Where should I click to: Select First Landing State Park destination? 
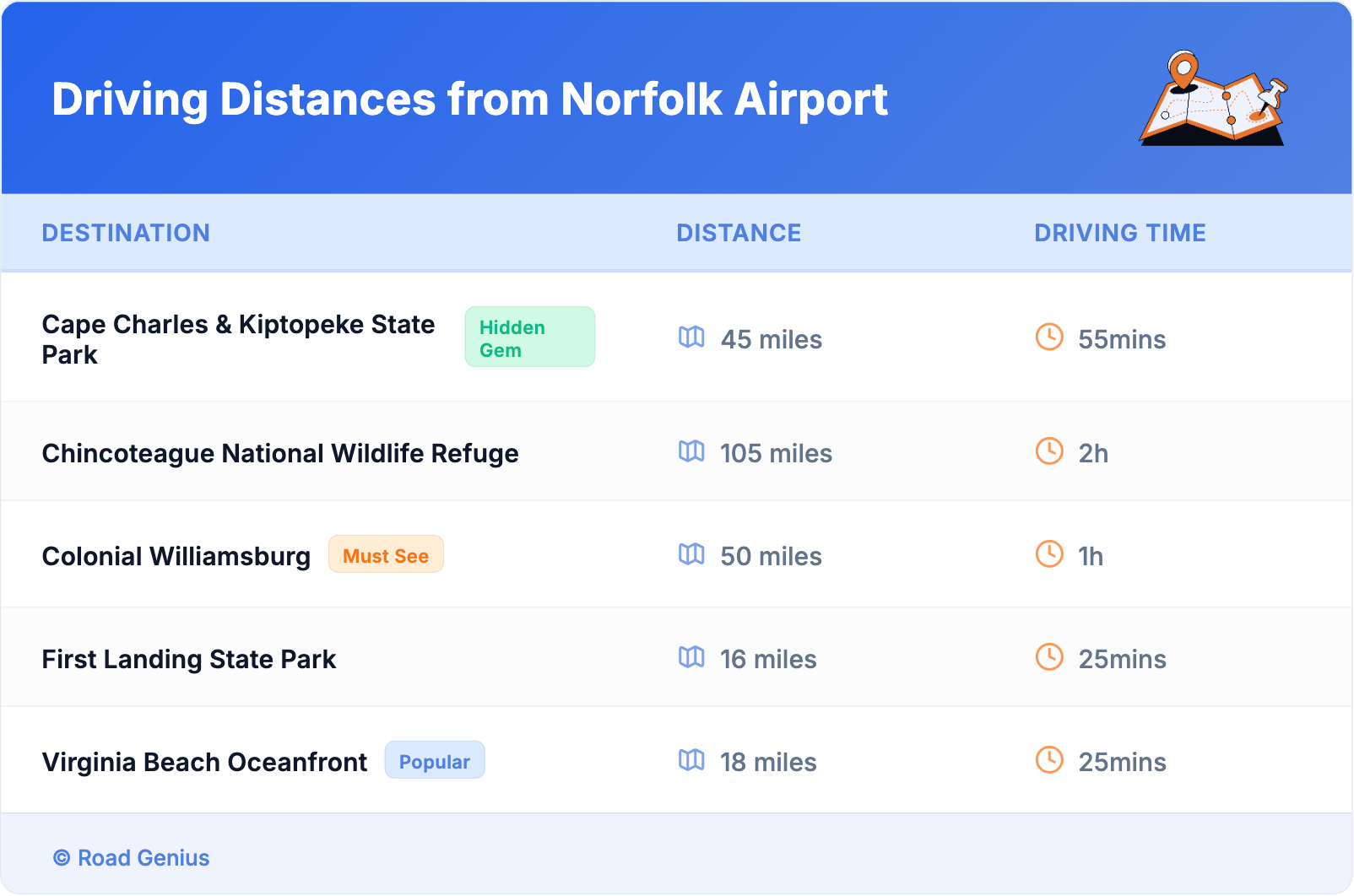point(189,660)
